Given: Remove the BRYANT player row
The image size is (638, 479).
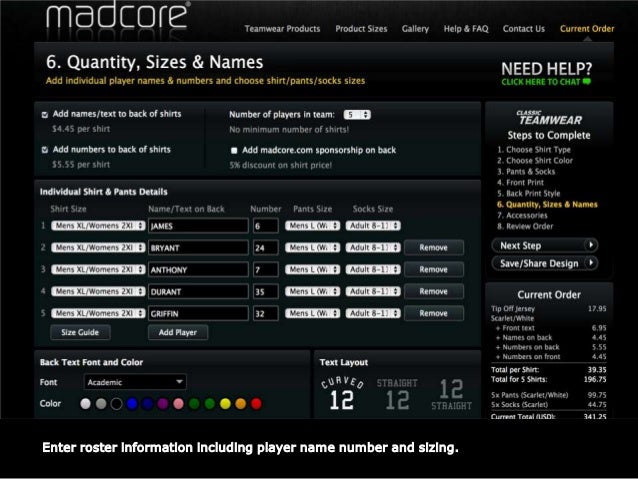Looking at the screenshot, I should [434, 247].
